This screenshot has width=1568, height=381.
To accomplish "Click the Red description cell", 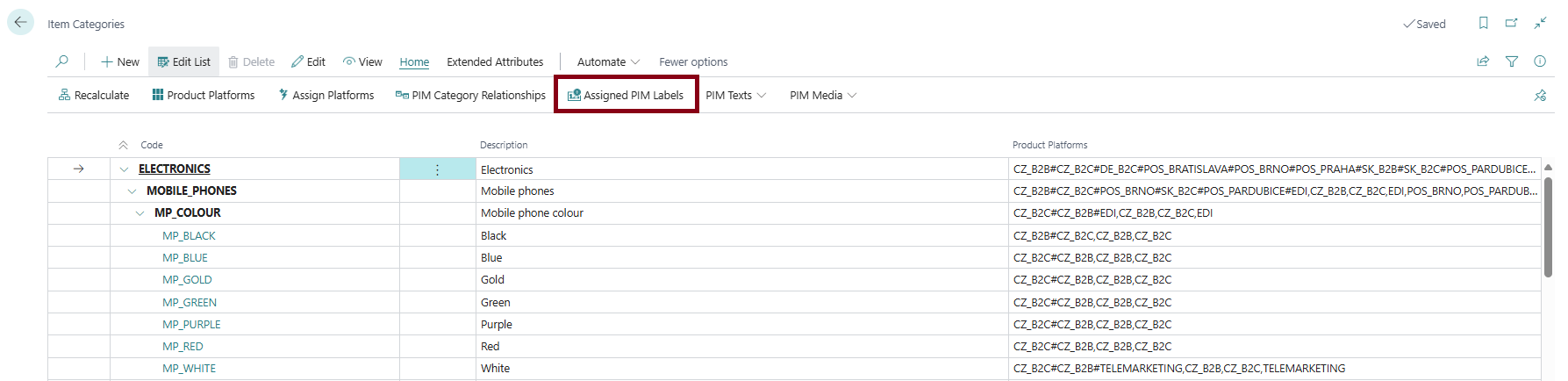I will coord(742,347).
